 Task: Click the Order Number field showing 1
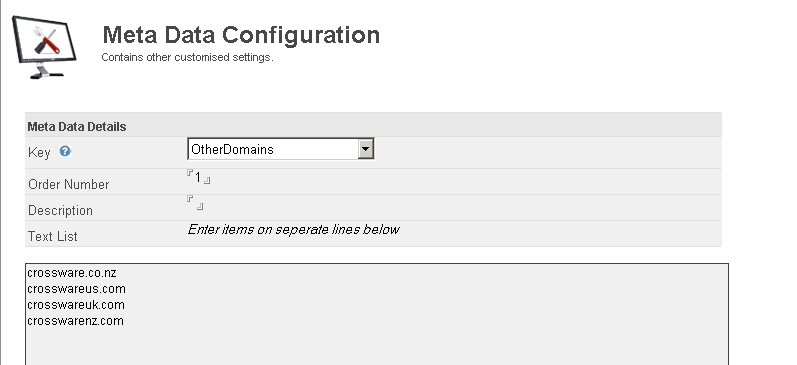[x=198, y=177]
